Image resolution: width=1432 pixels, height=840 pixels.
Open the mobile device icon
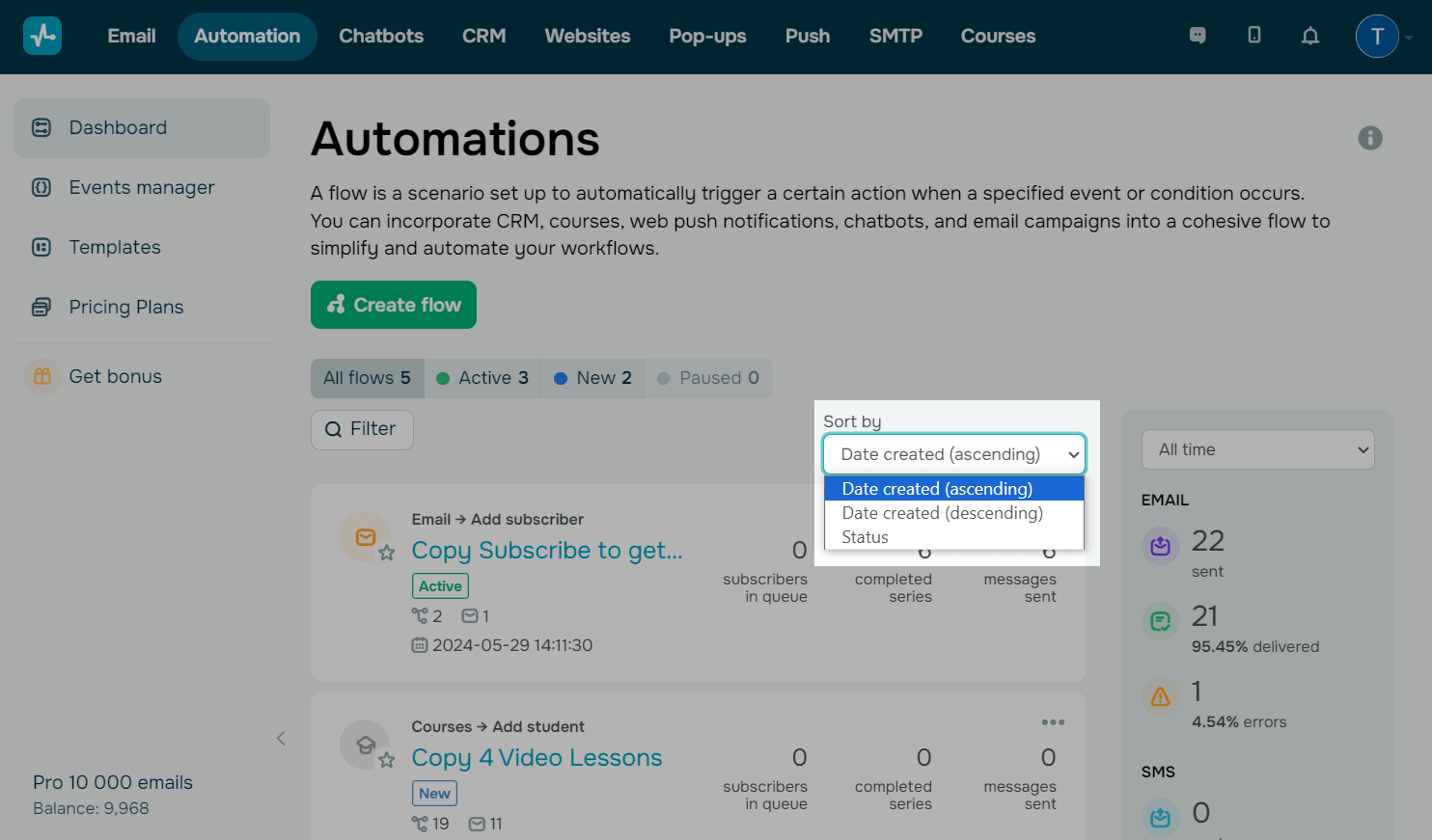[x=1254, y=36]
